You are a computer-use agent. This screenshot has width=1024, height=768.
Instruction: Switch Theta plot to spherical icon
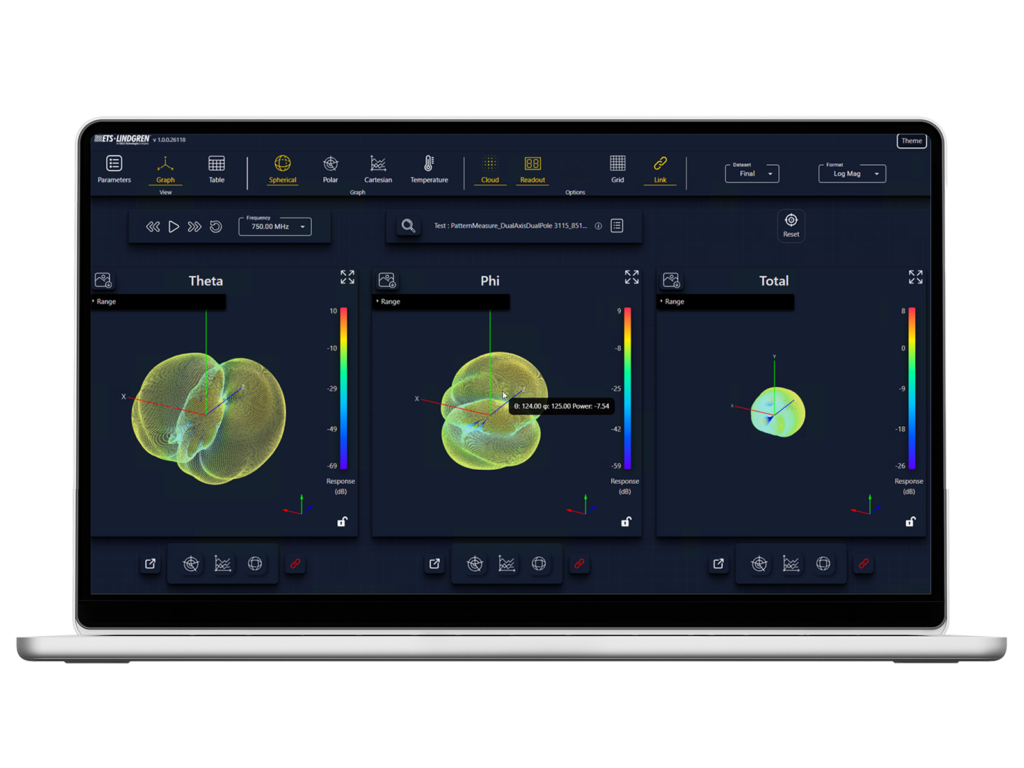tap(255, 564)
